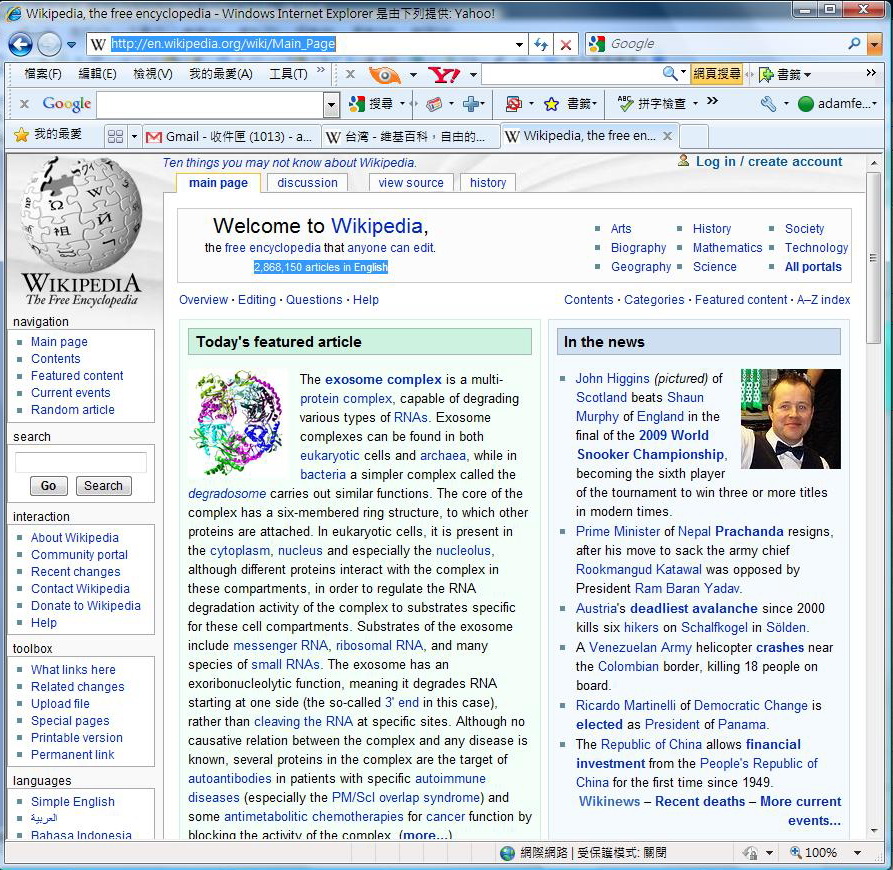Select the address bar URL field
Image resolution: width=893 pixels, height=870 pixels.
(308, 44)
